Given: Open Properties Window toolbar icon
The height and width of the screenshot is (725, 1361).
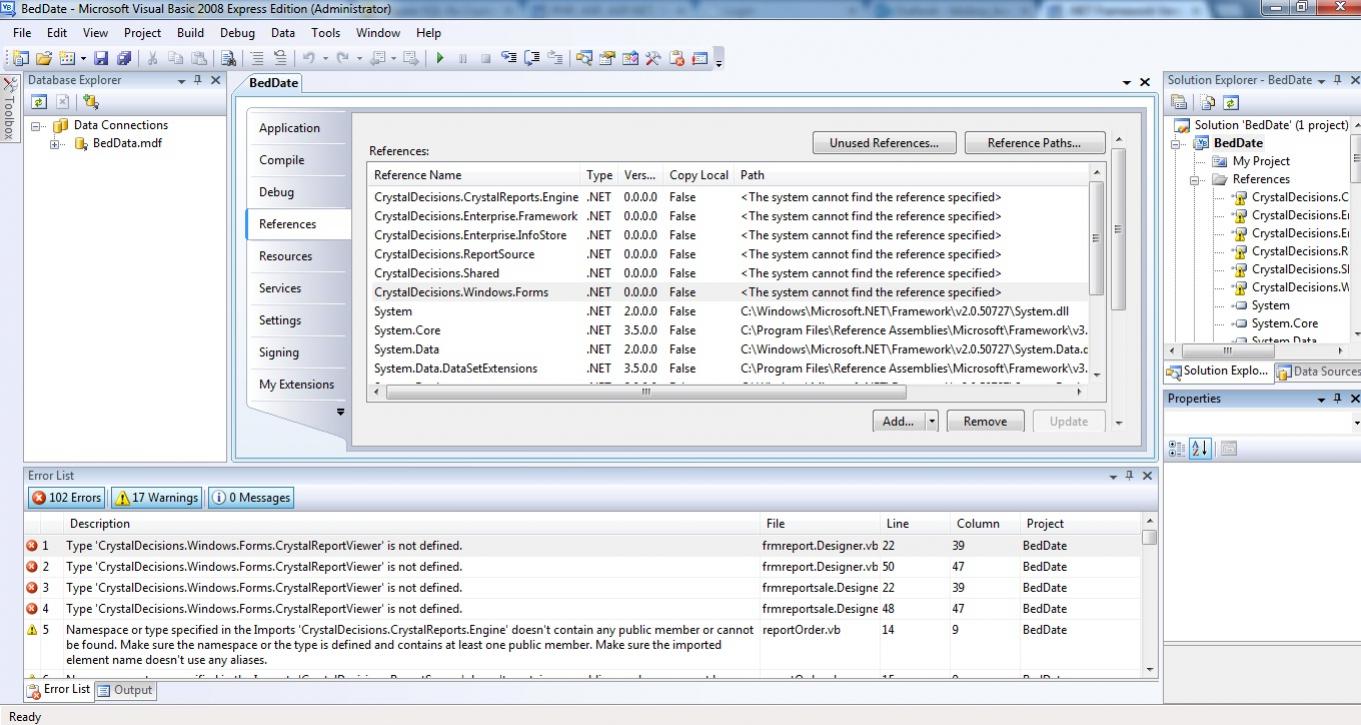Looking at the screenshot, I should pyautogui.click(x=607, y=58).
